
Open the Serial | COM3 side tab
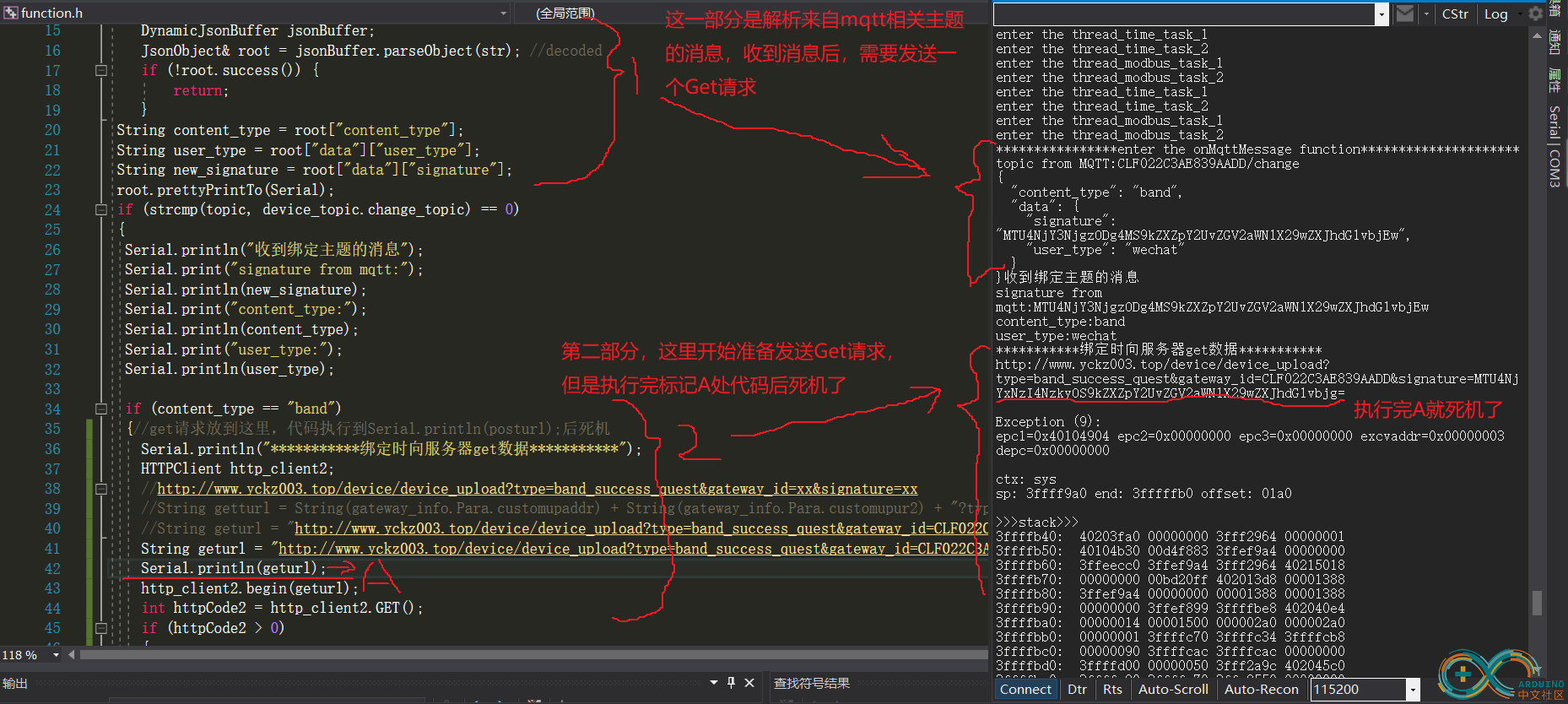pyautogui.click(x=1554, y=146)
